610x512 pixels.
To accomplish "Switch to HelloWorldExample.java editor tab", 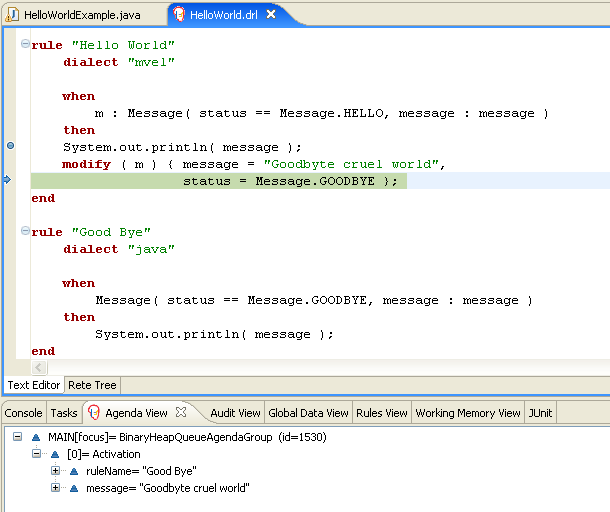I will tap(76, 15).
